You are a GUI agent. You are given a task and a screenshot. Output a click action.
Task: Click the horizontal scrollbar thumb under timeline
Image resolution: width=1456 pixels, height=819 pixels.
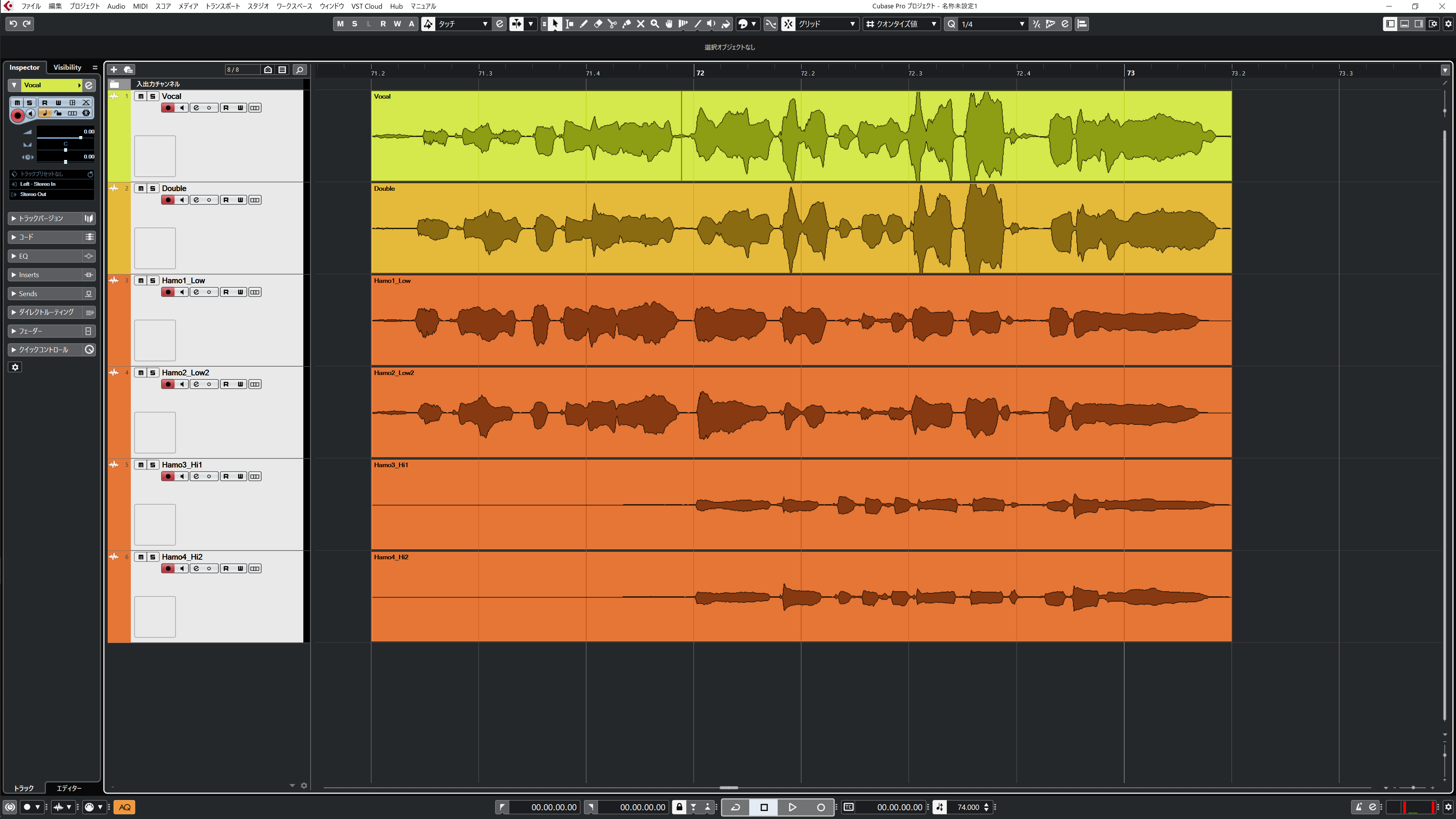728,788
